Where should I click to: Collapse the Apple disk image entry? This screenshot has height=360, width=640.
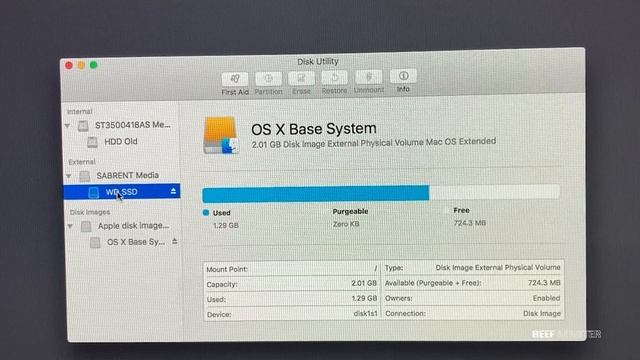pyautogui.click(x=70, y=226)
